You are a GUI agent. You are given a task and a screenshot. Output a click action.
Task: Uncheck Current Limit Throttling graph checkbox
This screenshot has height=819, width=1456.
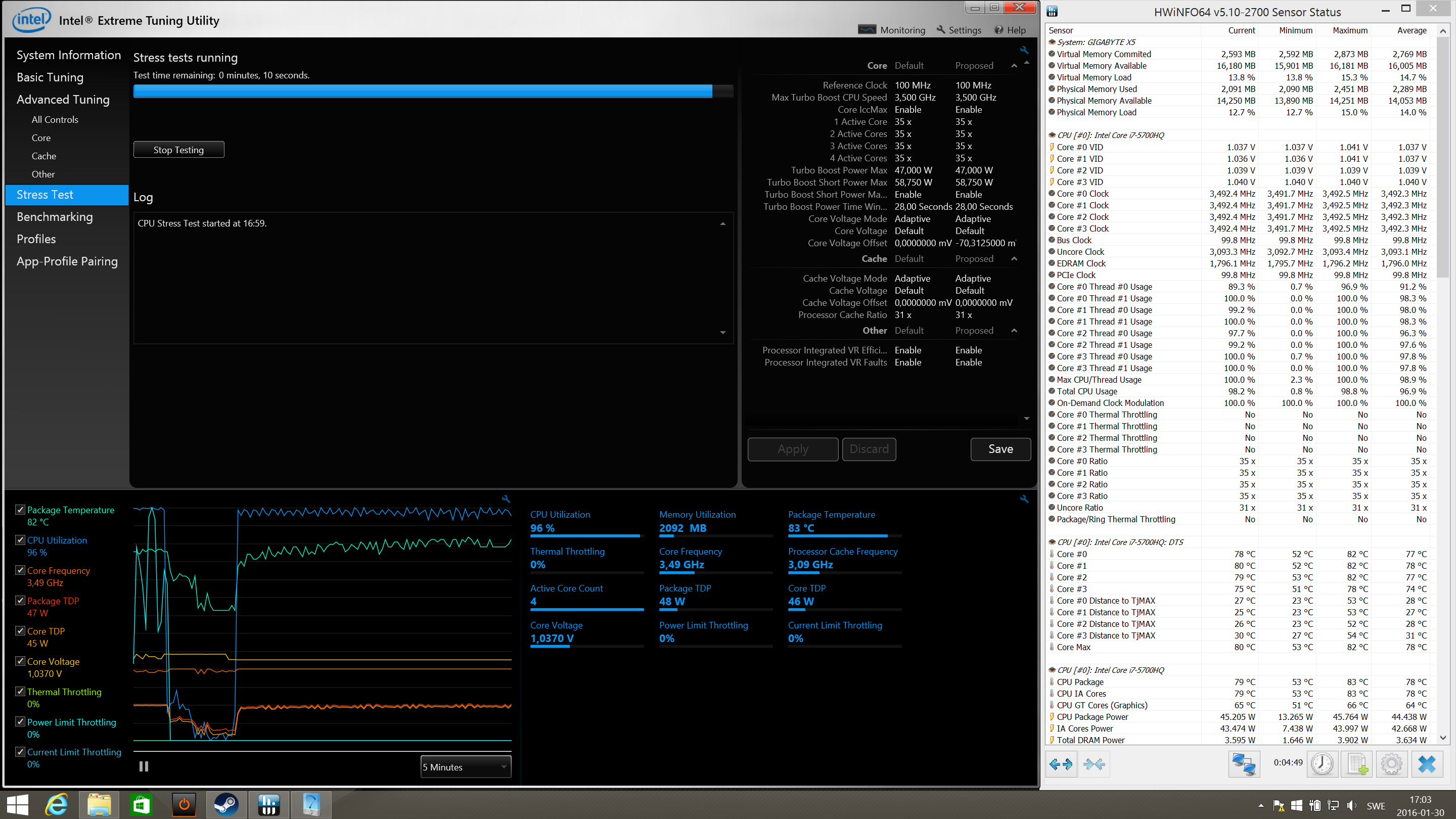click(20, 752)
